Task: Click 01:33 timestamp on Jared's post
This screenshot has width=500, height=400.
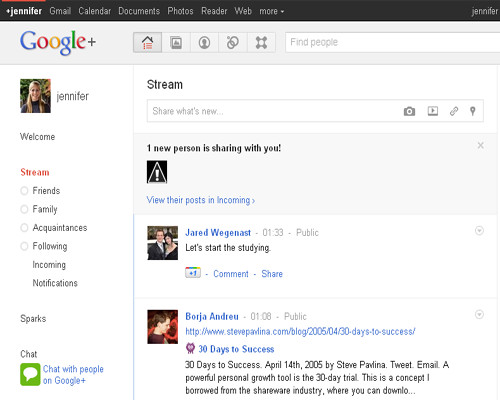Action: (273, 232)
